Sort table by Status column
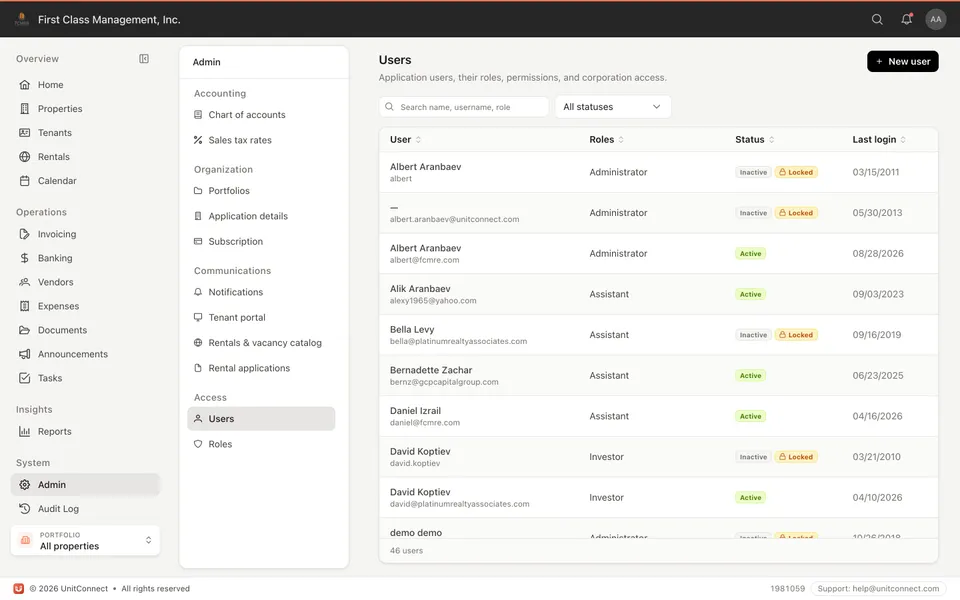The image size is (960, 600). tap(754, 140)
